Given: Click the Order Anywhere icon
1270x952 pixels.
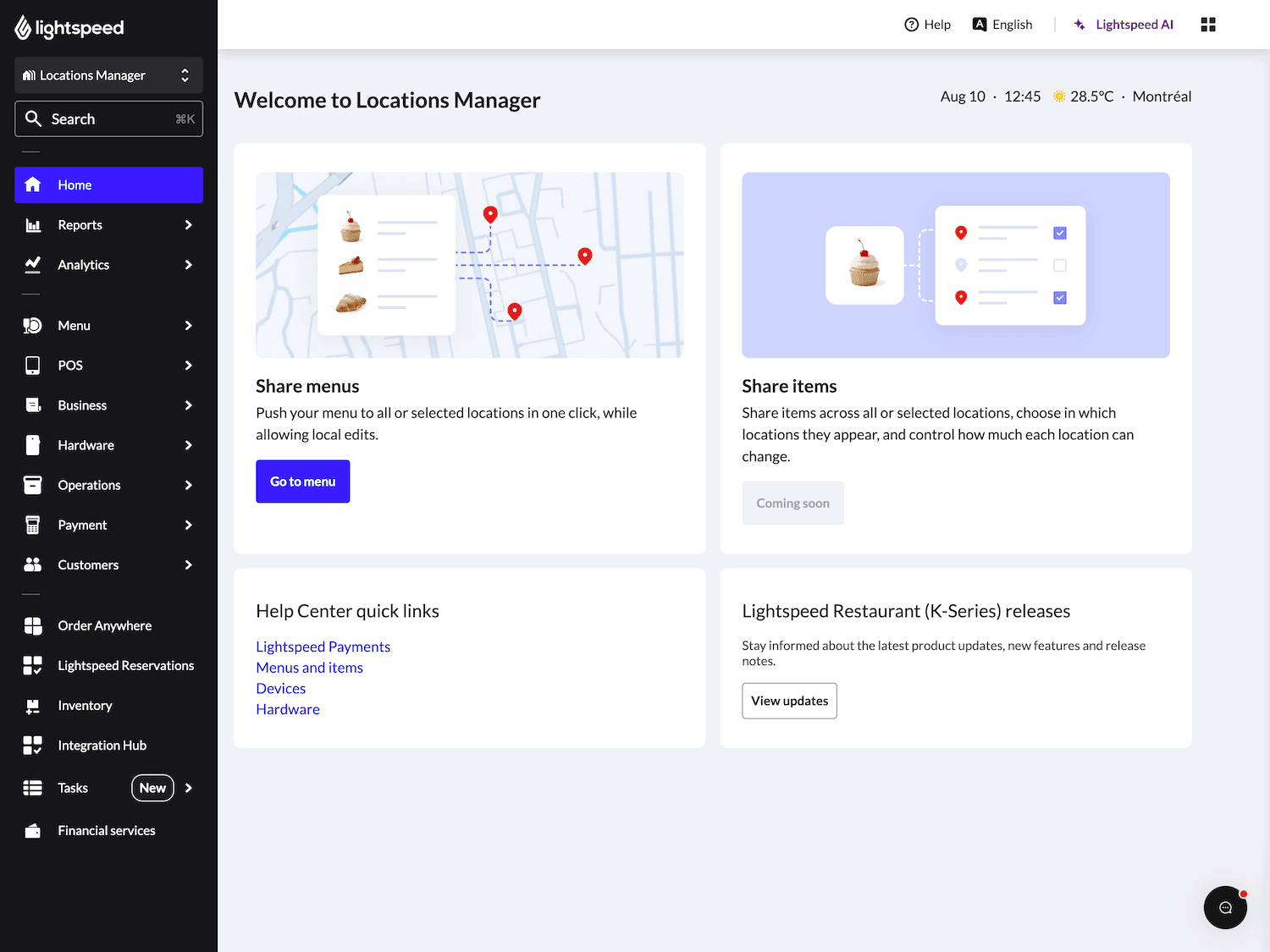Looking at the screenshot, I should (33, 625).
